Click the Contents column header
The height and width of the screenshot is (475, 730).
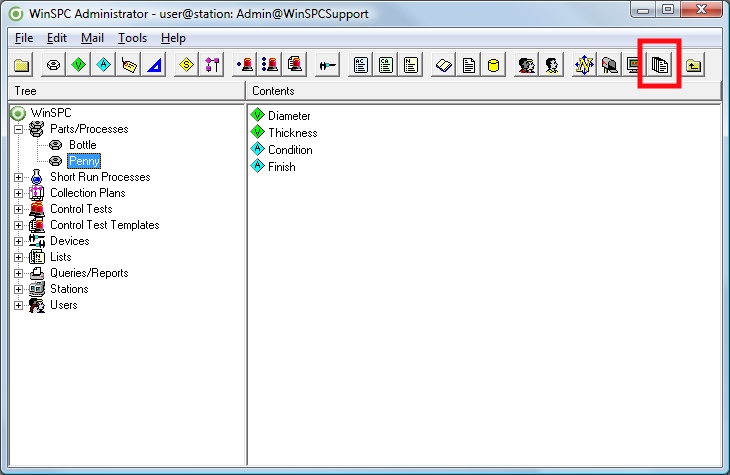tap(484, 91)
